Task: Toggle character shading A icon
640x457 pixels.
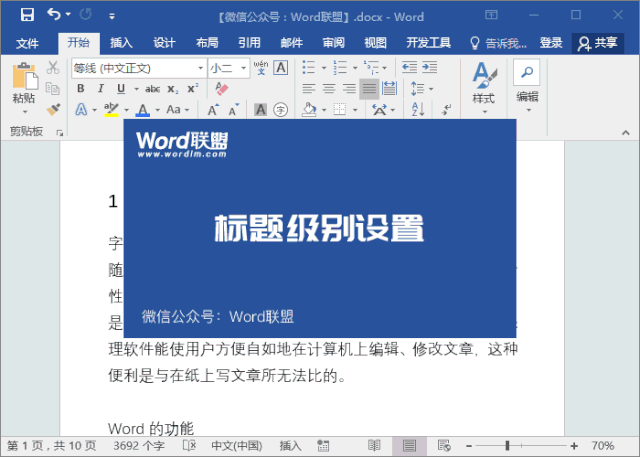Action: [260, 110]
